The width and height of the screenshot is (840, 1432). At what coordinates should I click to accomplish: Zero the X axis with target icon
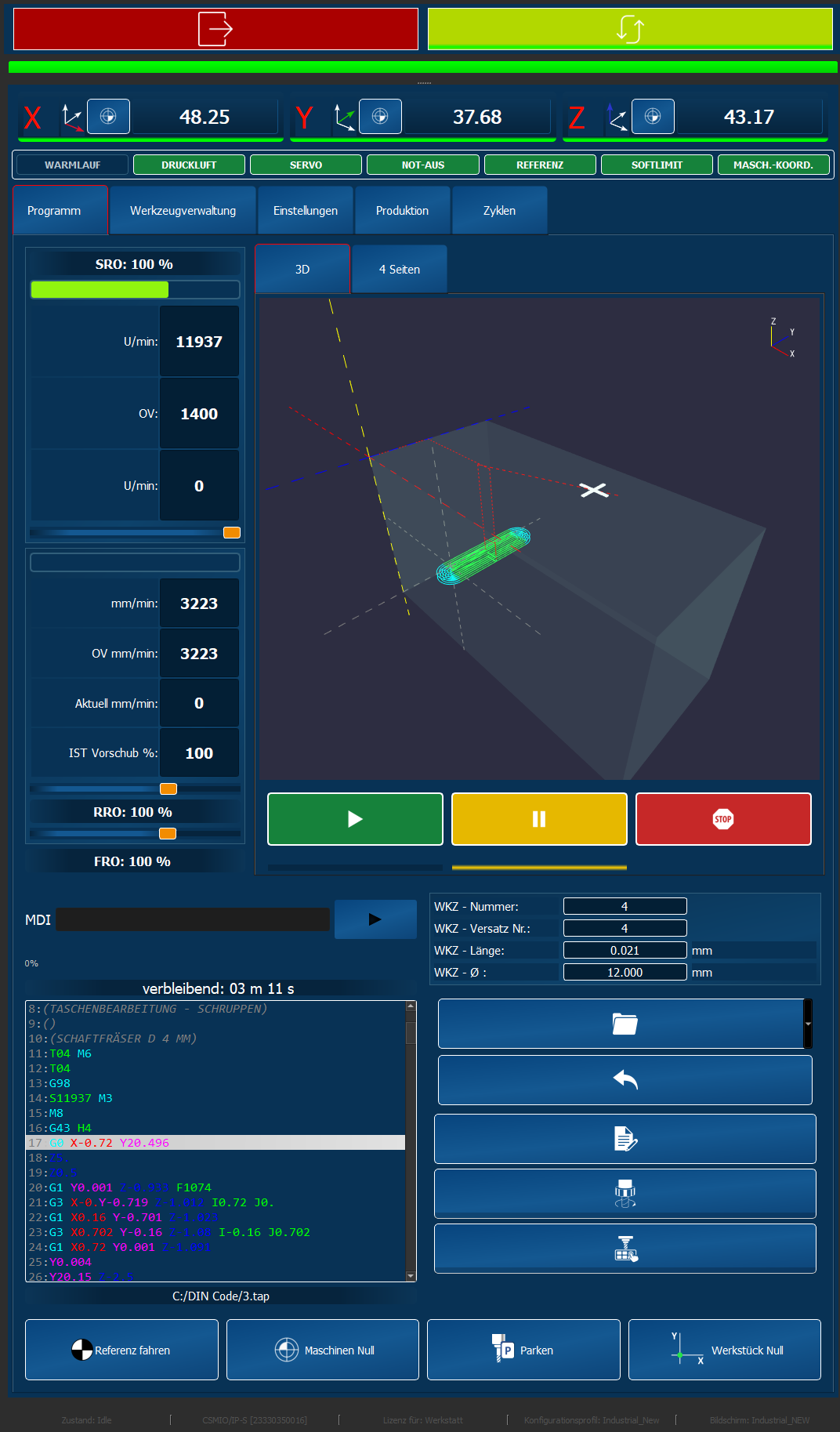pyautogui.click(x=108, y=116)
